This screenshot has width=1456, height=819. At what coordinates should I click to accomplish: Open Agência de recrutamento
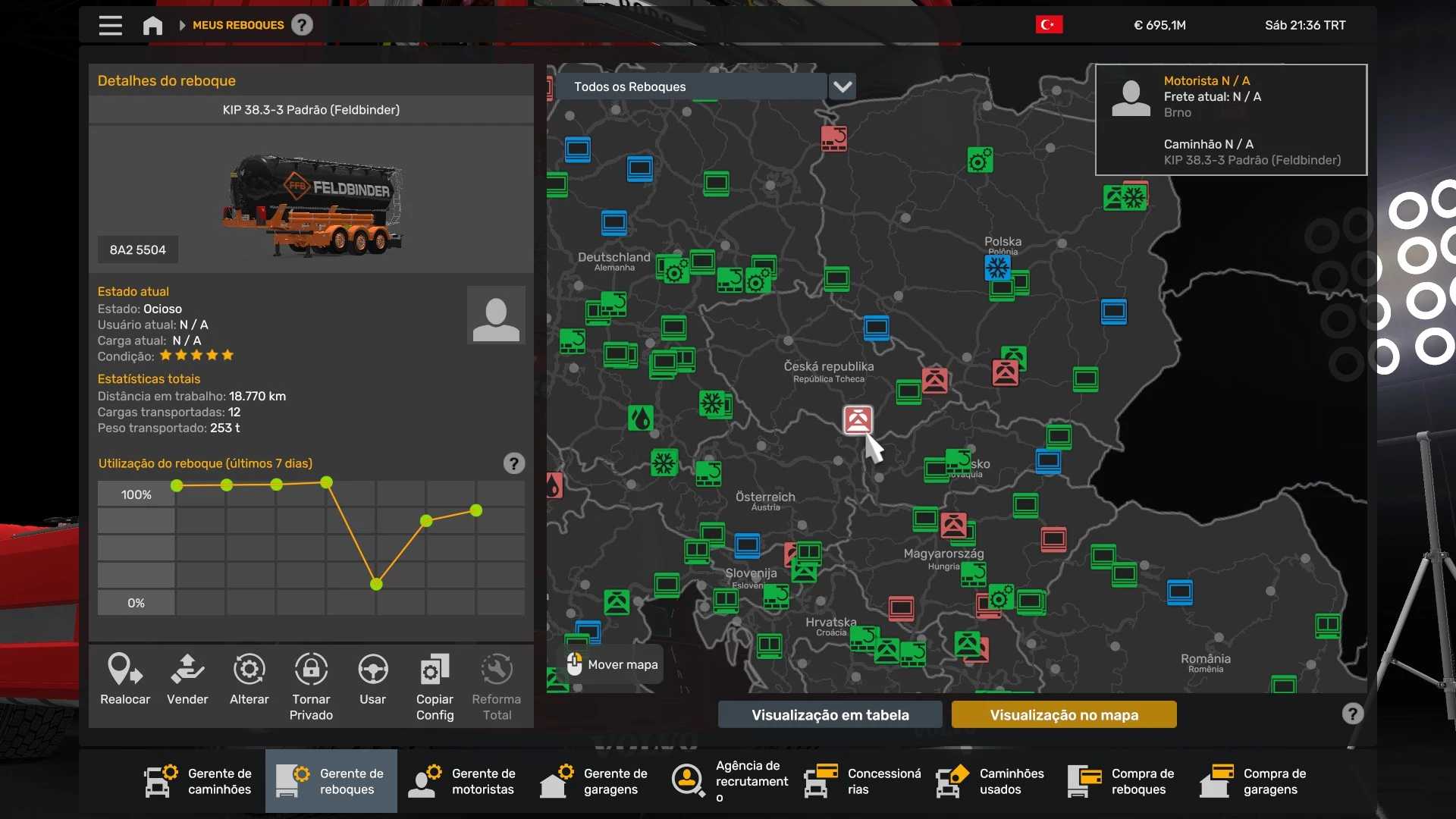click(726, 781)
